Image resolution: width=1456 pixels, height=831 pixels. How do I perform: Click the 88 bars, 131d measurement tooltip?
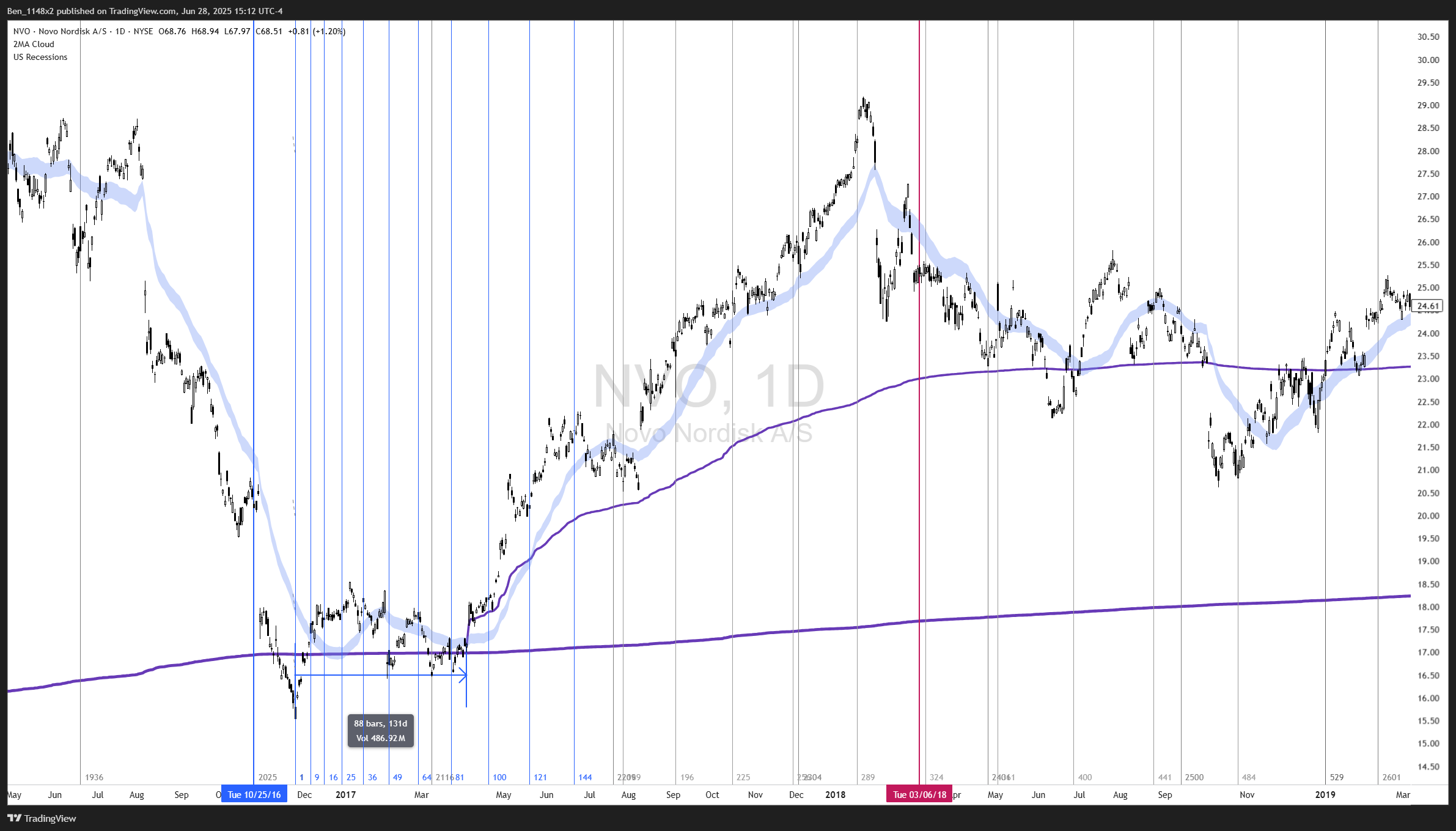click(x=380, y=731)
